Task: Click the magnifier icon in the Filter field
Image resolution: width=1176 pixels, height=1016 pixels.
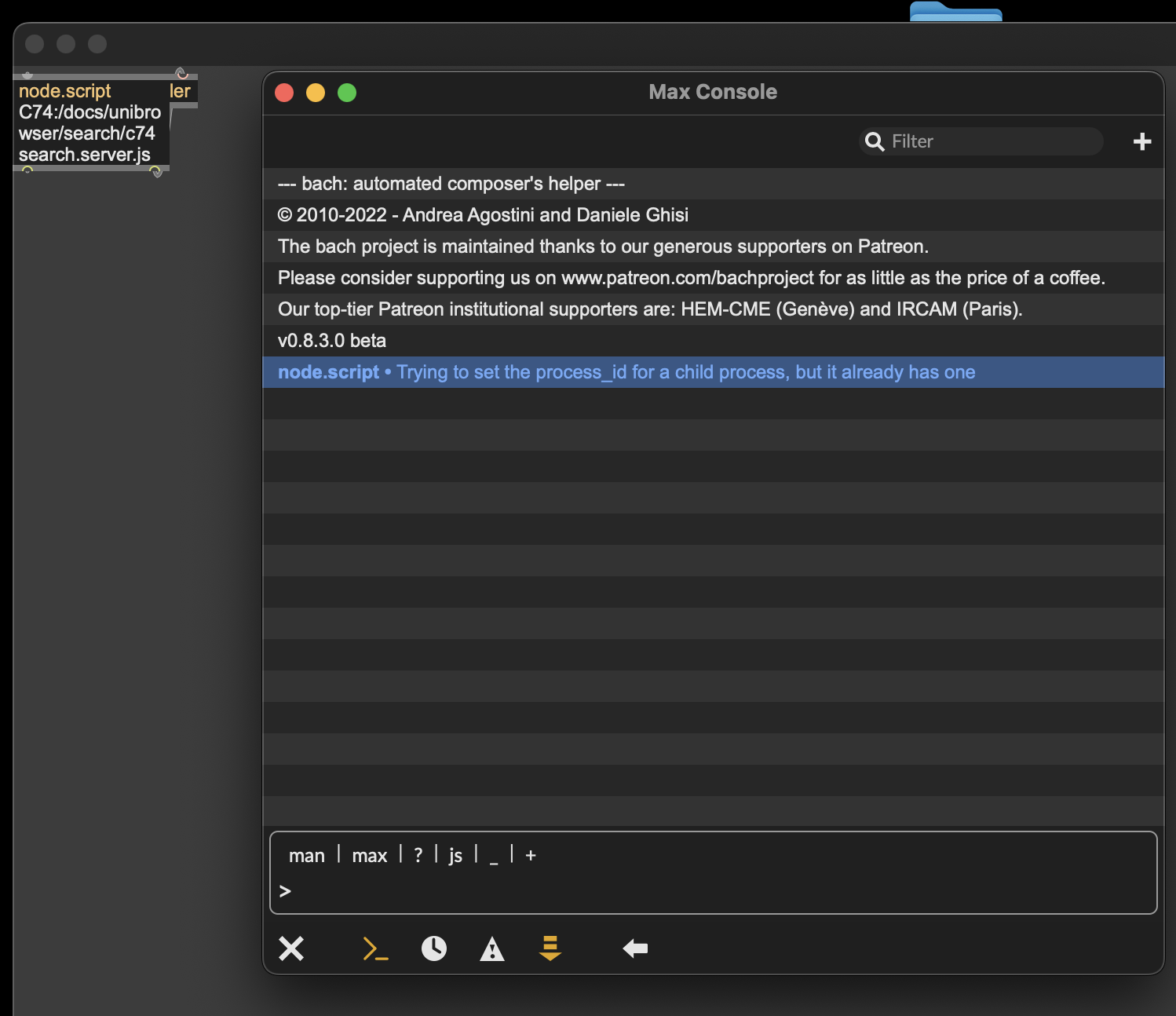Action: click(875, 141)
